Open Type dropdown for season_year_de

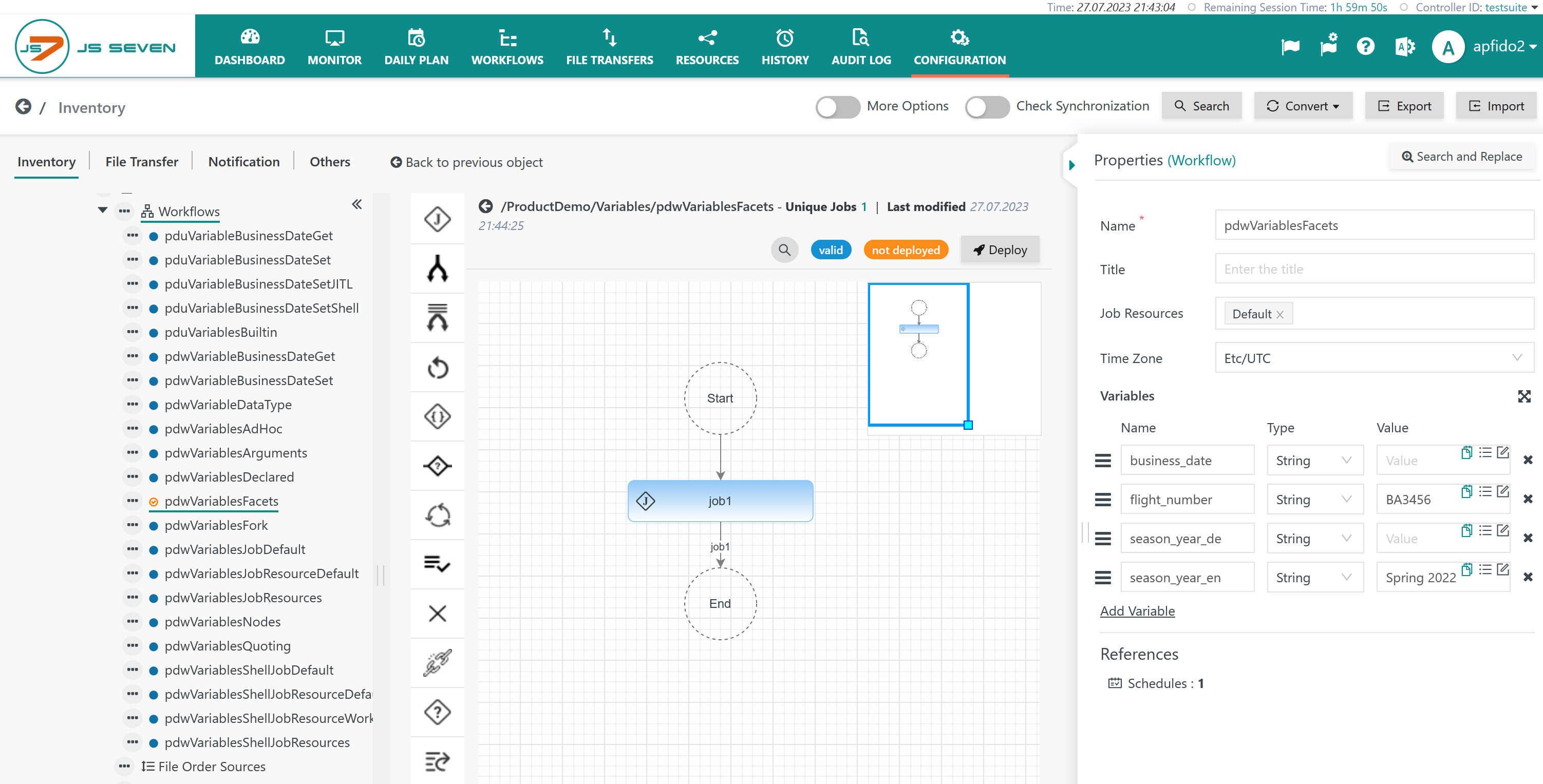point(1314,538)
